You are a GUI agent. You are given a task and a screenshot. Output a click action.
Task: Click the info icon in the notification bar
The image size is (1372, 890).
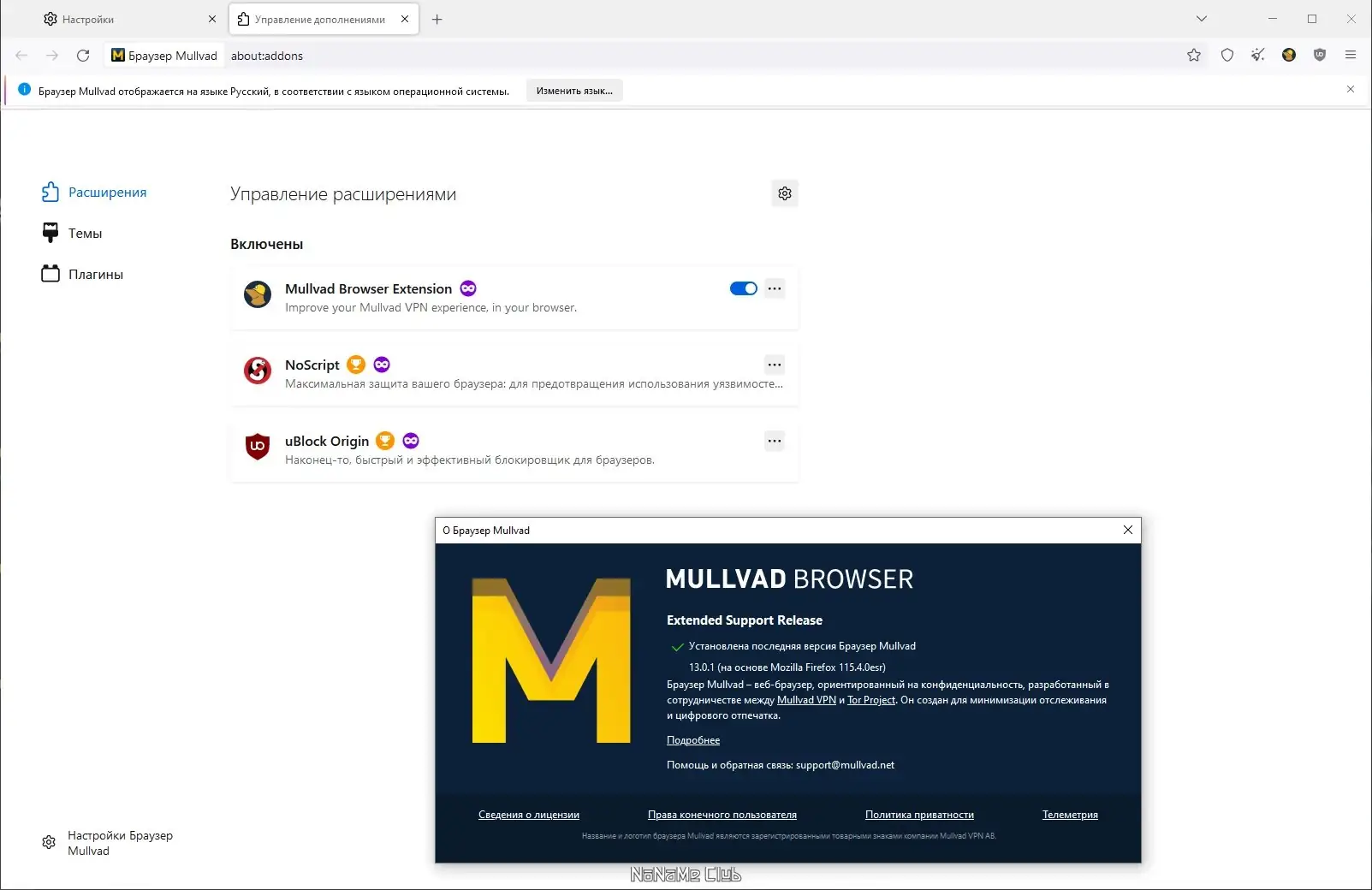tap(24, 90)
